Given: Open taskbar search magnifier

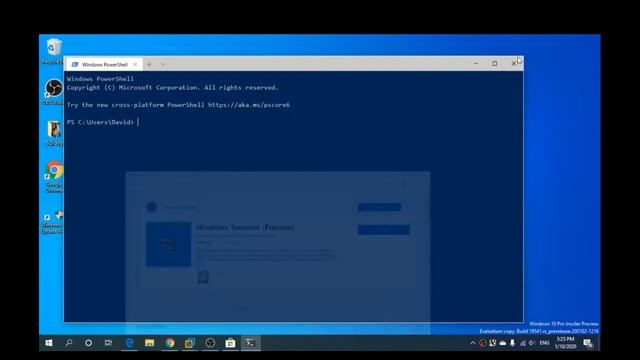Looking at the screenshot, I should (x=69, y=343).
